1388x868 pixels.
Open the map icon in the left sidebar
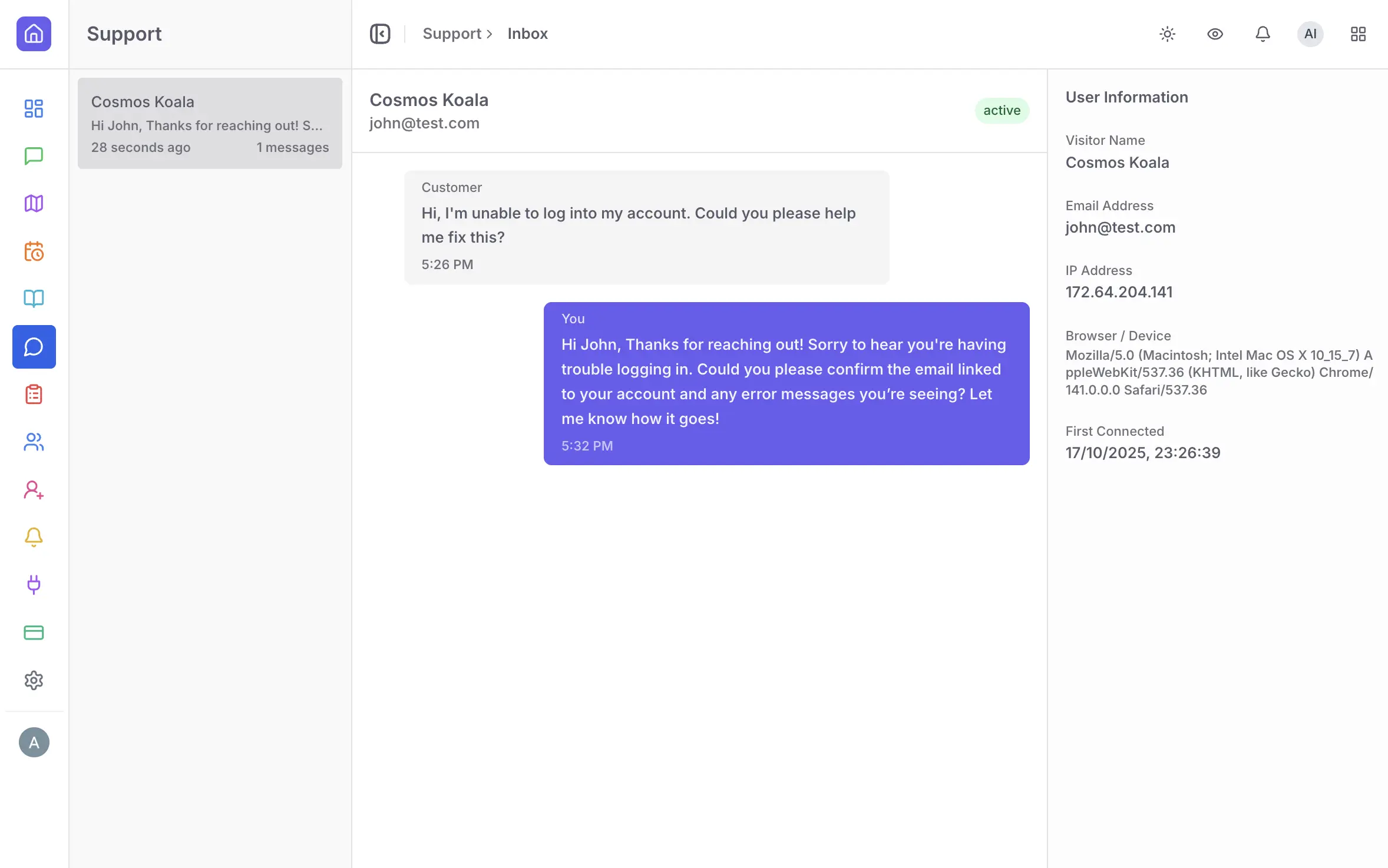(34, 203)
